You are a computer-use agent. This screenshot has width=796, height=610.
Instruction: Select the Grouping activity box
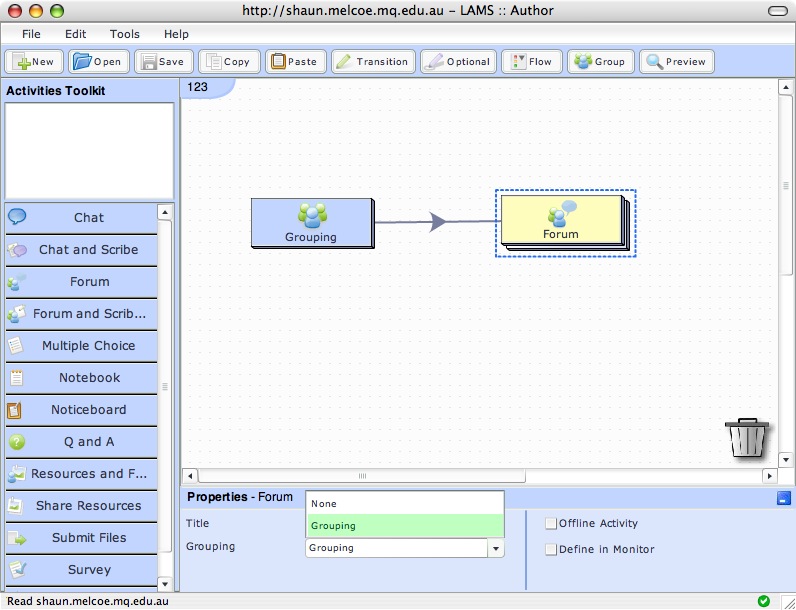point(311,222)
